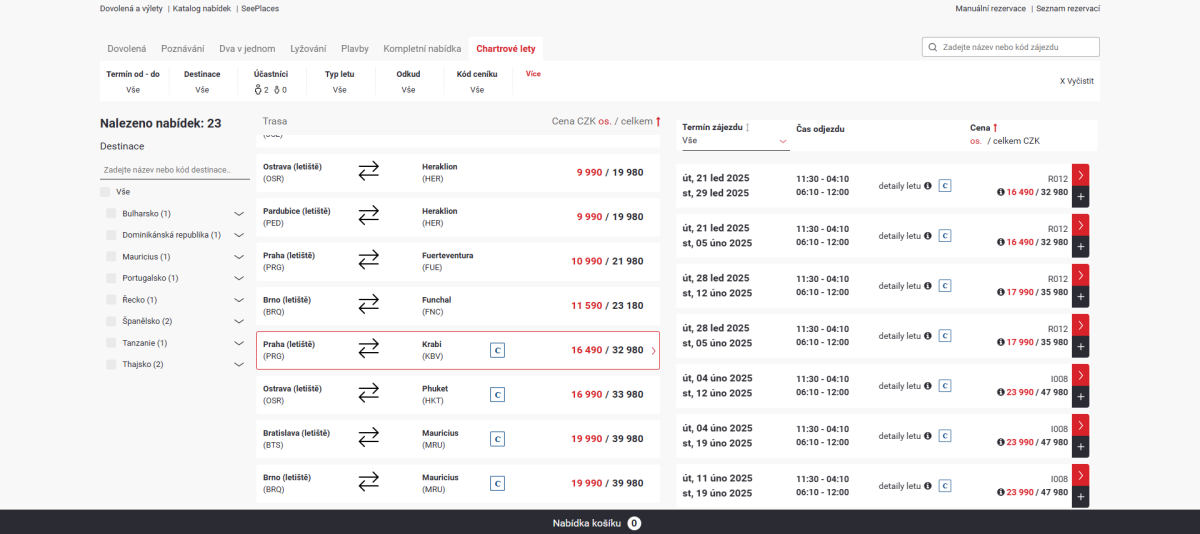The width and height of the screenshot is (1200, 534).
Task: Expand the Řecko destination chevron
Action: click(239, 300)
